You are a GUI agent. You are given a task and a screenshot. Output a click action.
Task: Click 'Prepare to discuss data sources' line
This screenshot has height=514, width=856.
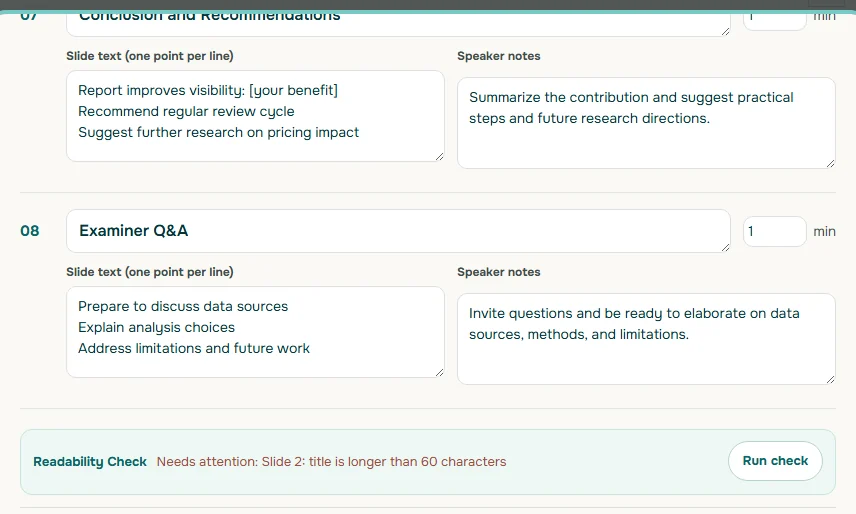click(183, 306)
